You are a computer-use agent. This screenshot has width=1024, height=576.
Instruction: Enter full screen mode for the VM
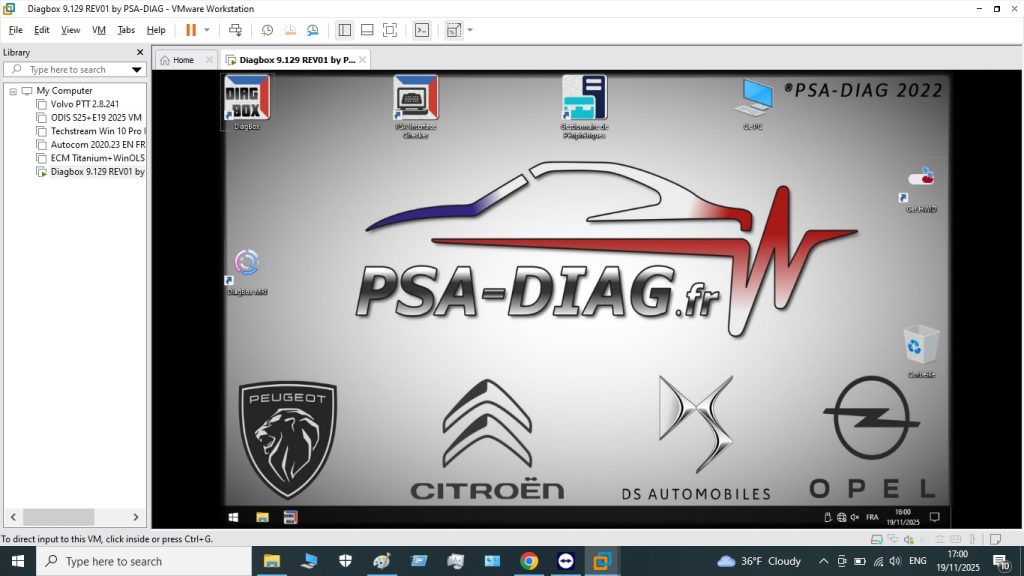[x=391, y=30]
